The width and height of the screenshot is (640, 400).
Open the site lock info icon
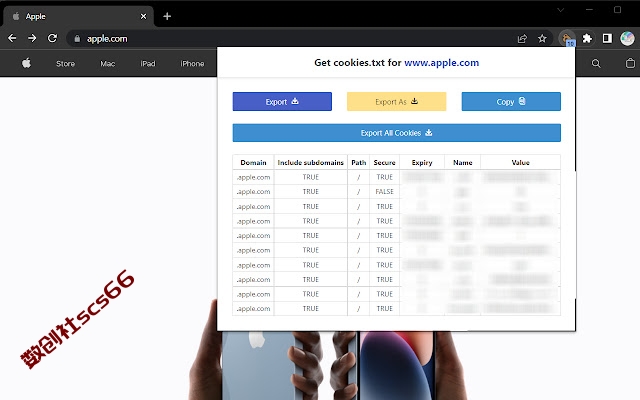(77, 39)
